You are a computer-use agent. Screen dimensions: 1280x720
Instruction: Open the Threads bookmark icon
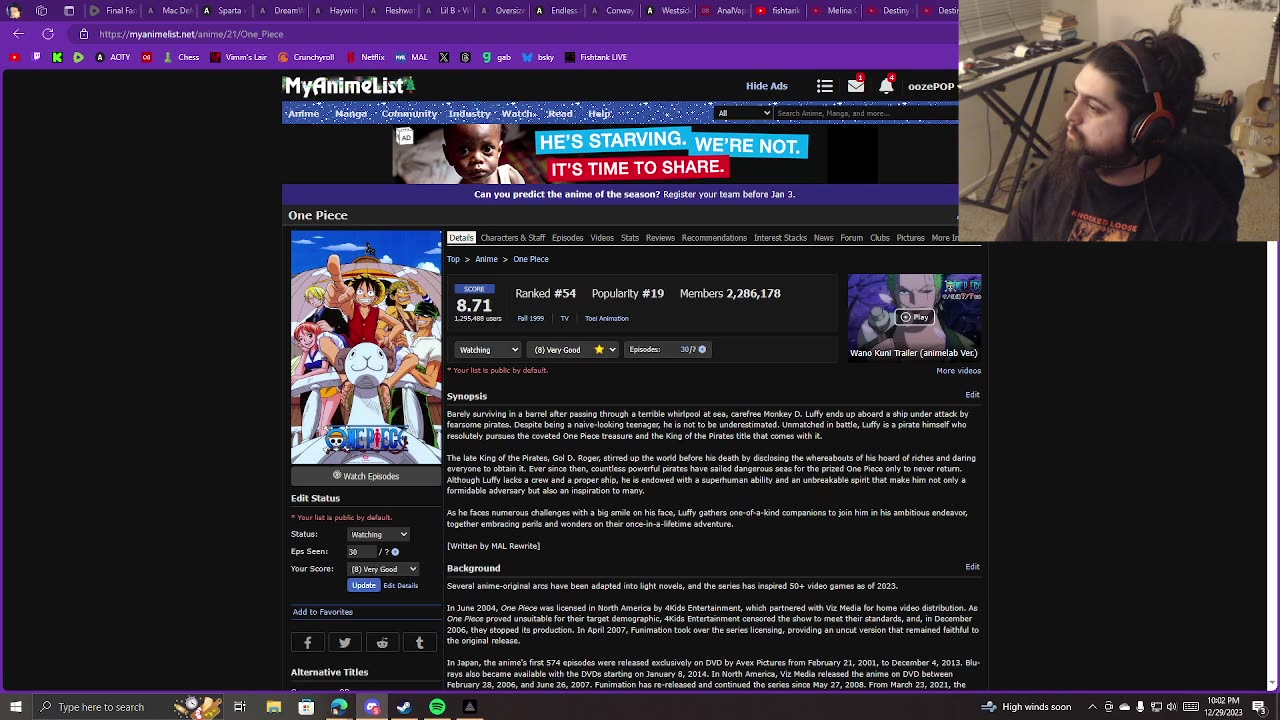465,57
